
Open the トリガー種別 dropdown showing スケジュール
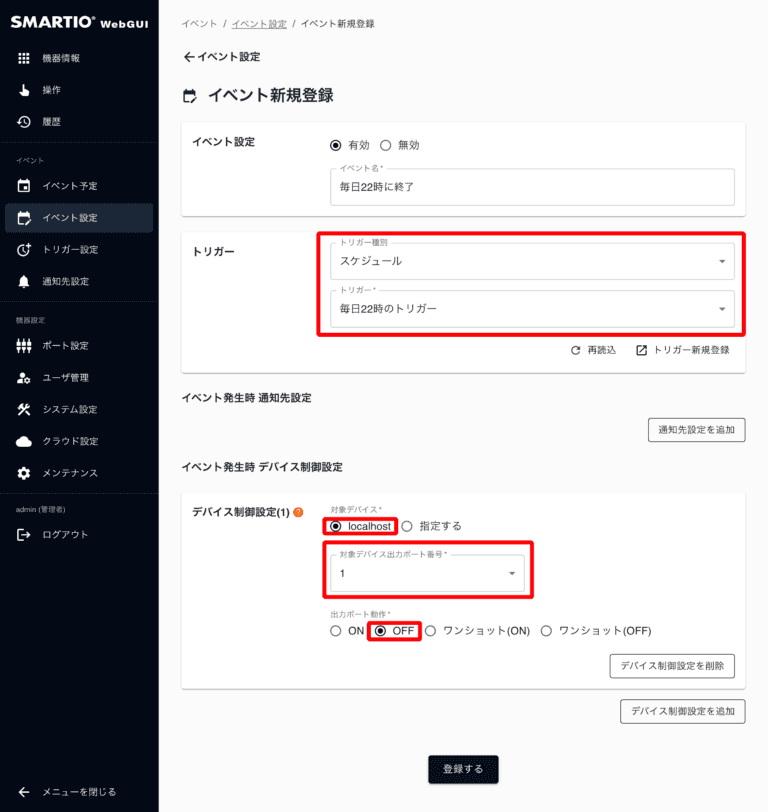point(532,262)
